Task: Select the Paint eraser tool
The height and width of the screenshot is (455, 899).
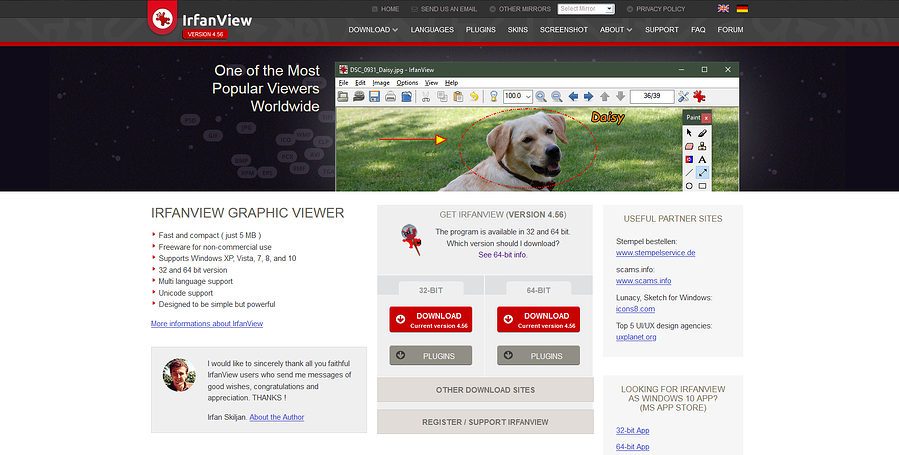Action: click(x=689, y=146)
